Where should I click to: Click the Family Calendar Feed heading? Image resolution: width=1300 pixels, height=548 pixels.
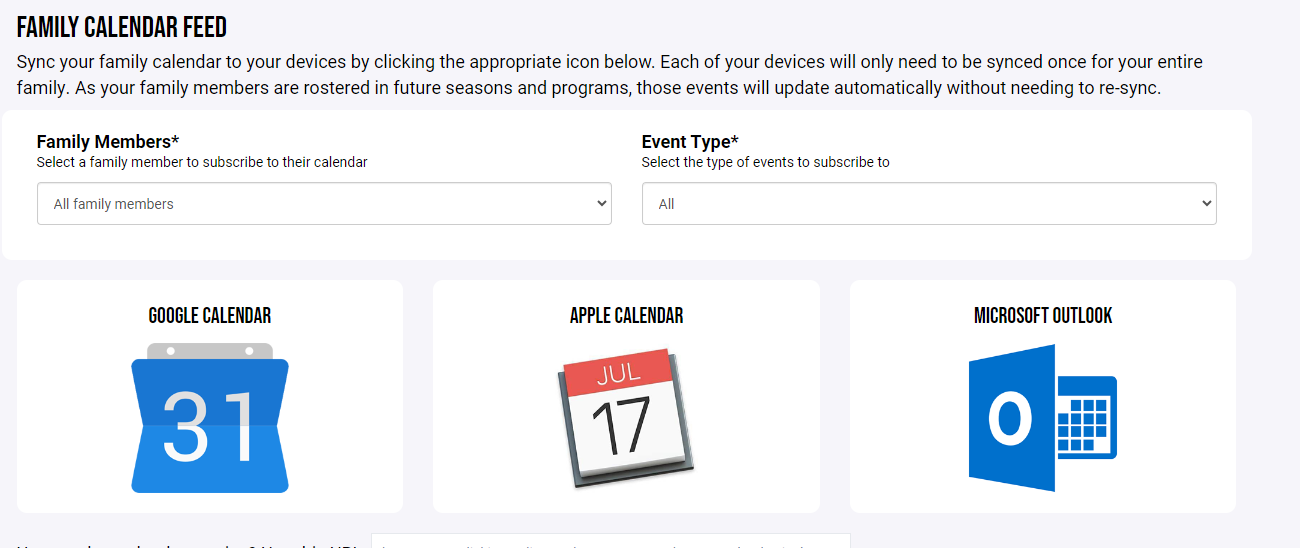click(122, 27)
